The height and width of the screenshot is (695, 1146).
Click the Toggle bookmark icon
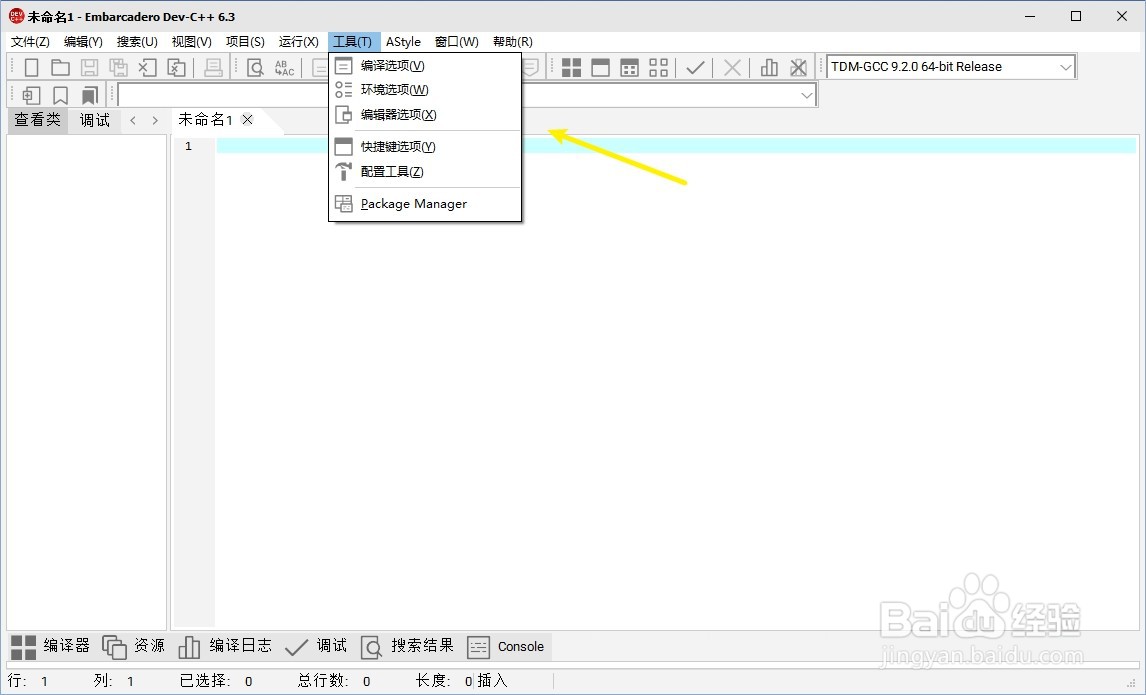point(61,95)
